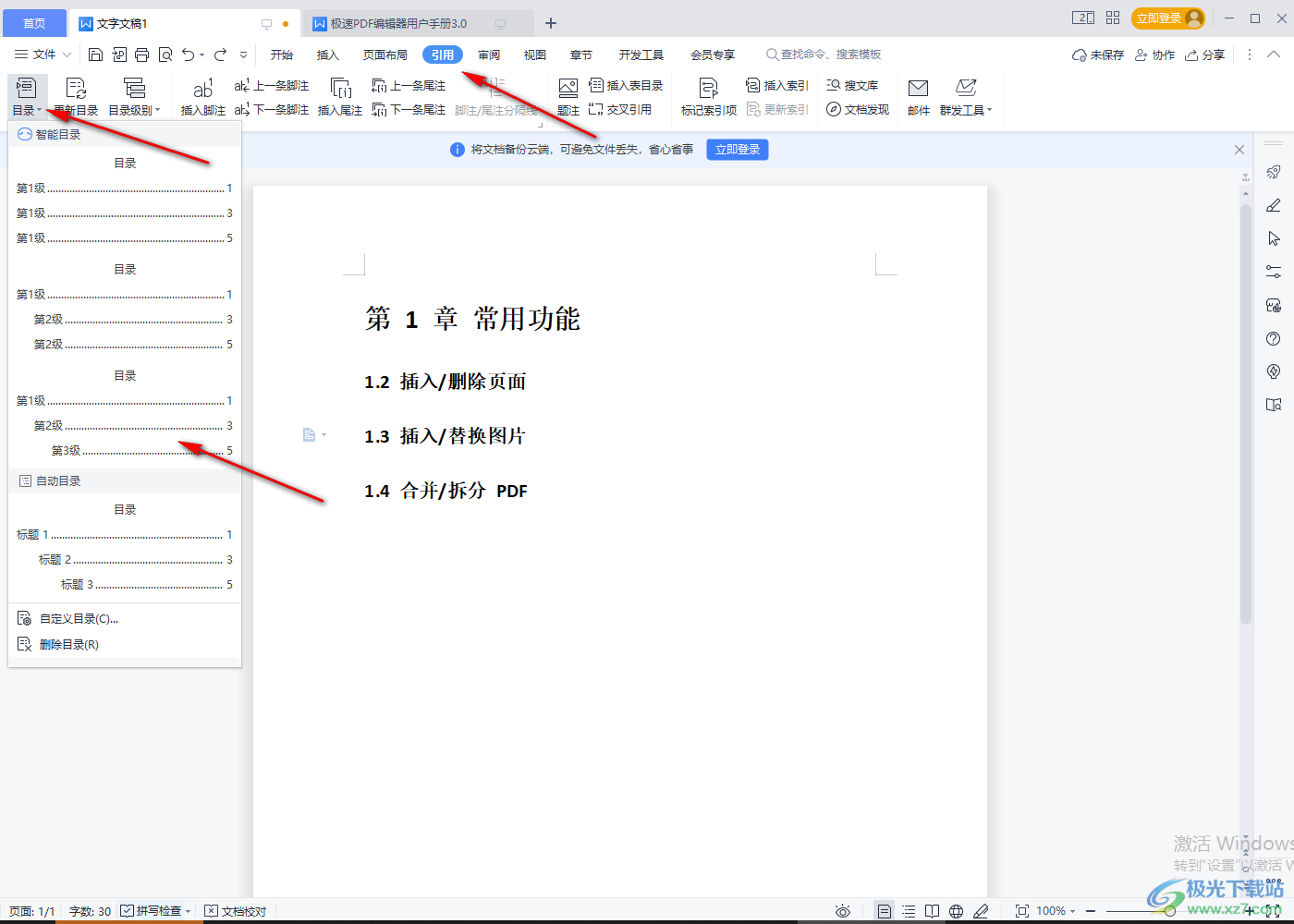Click the book search icon in right sidebar
Viewport: 1294px width, 924px height.
click(x=1274, y=405)
